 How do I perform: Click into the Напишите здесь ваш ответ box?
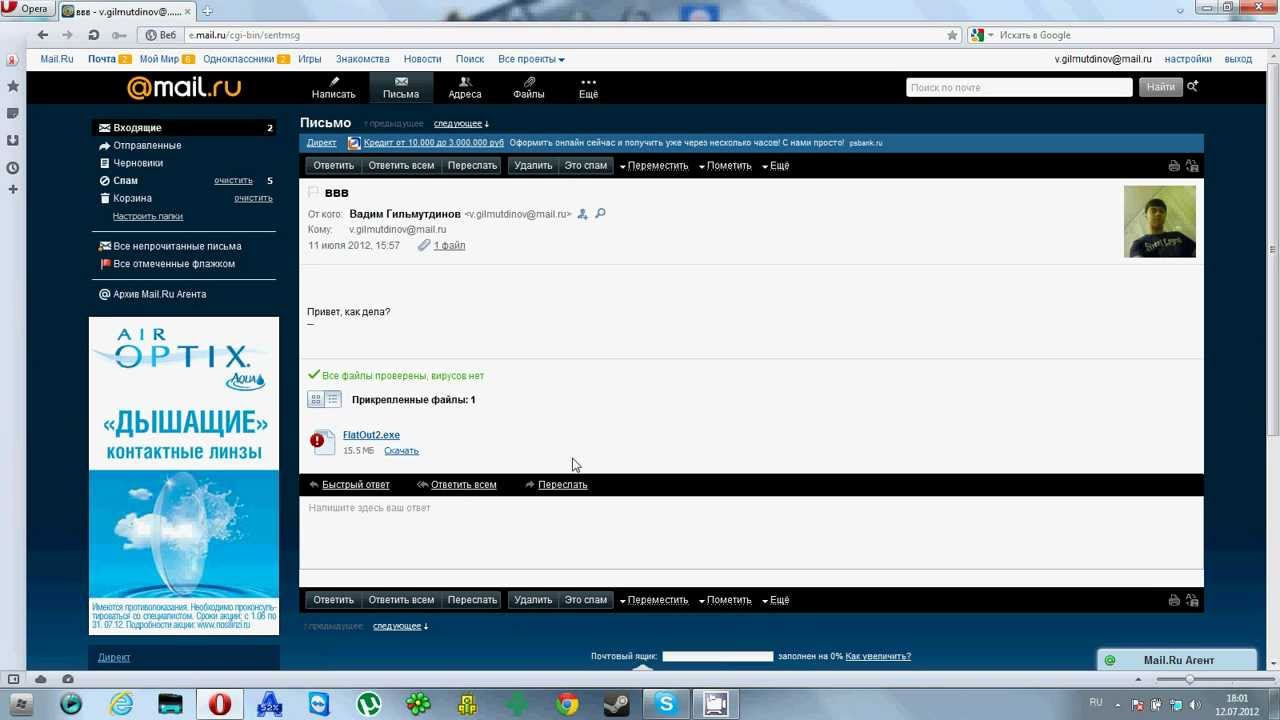point(751,532)
